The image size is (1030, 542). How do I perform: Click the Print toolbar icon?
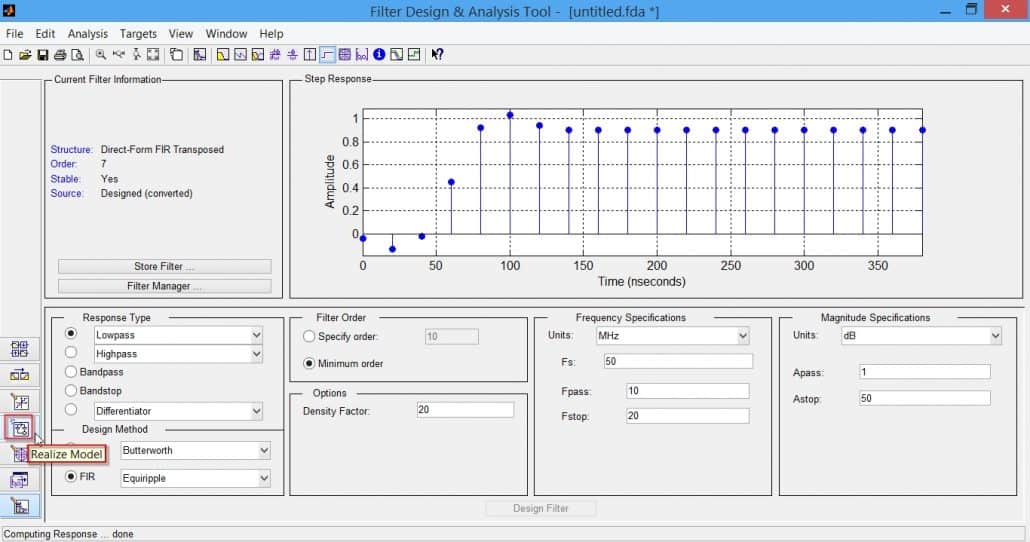[60, 55]
